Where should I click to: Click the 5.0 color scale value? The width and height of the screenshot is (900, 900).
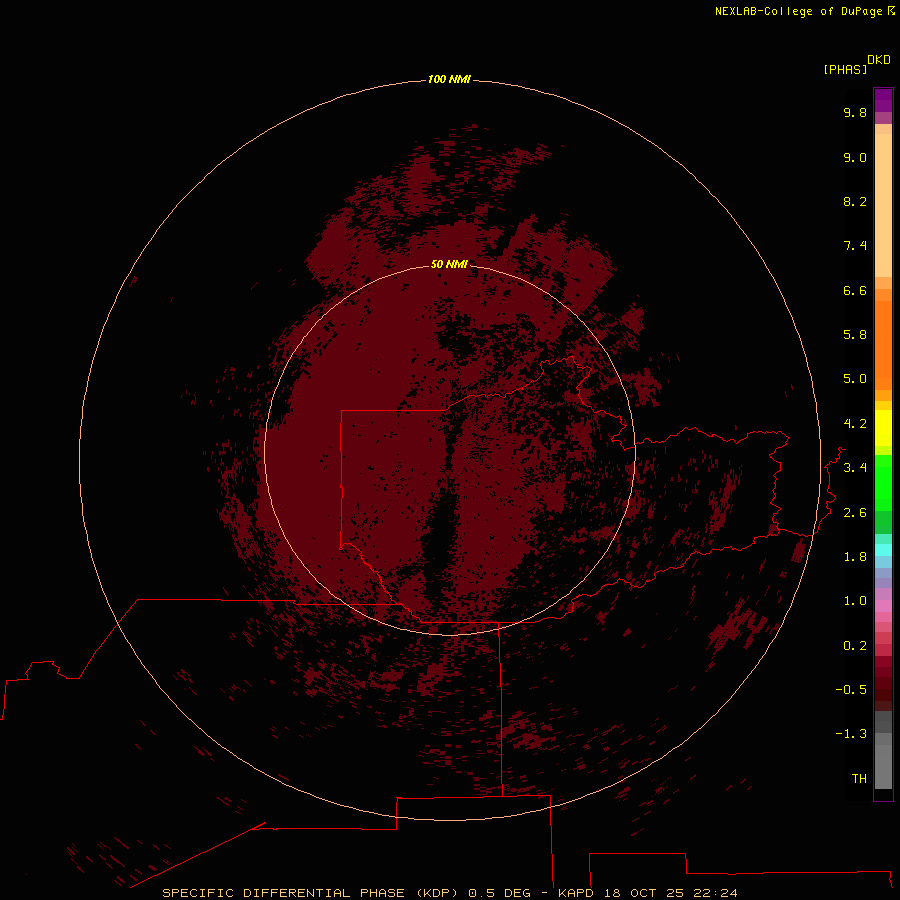(855, 379)
